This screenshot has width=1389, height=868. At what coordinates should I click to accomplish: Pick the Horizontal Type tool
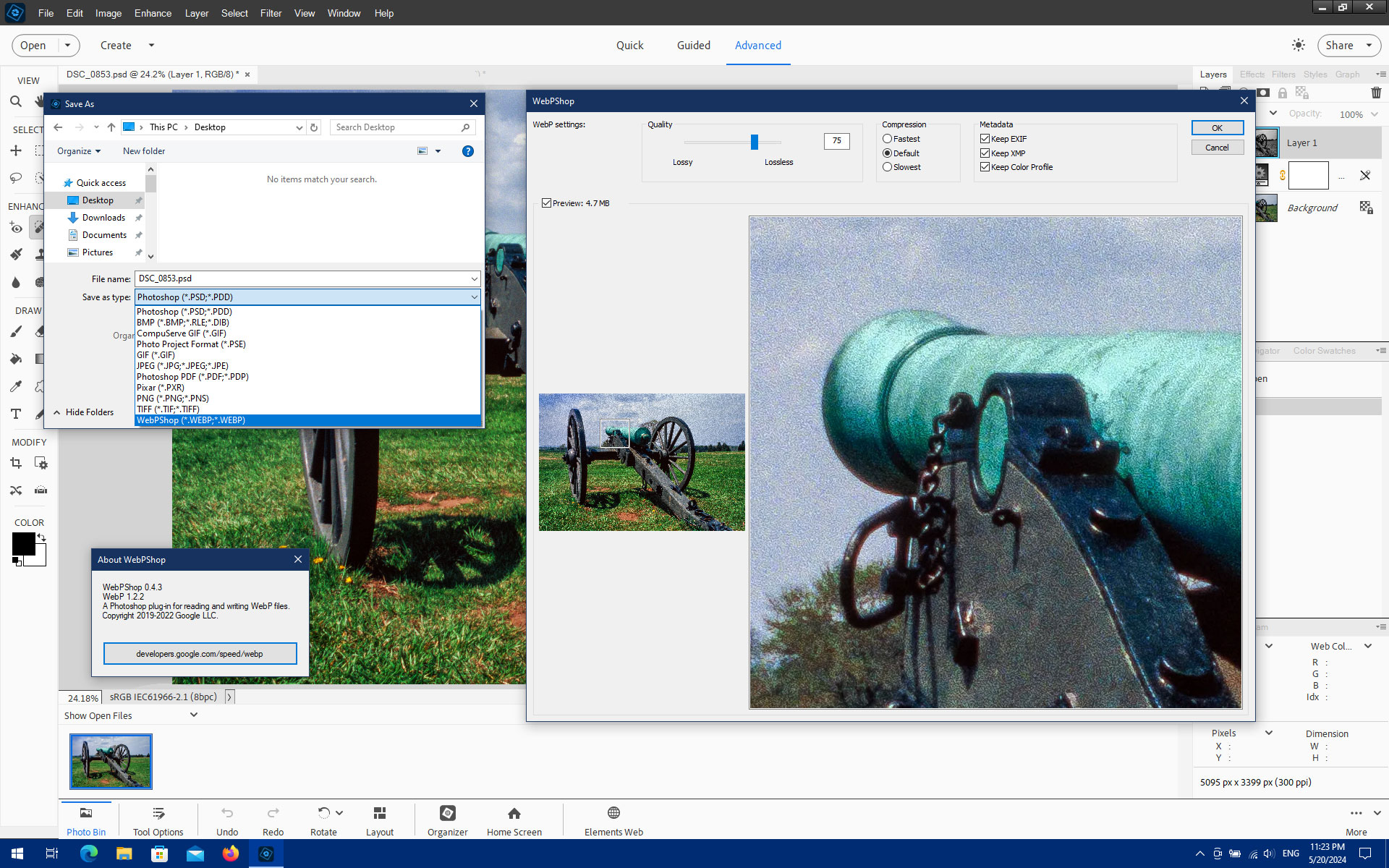(x=16, y=414)
